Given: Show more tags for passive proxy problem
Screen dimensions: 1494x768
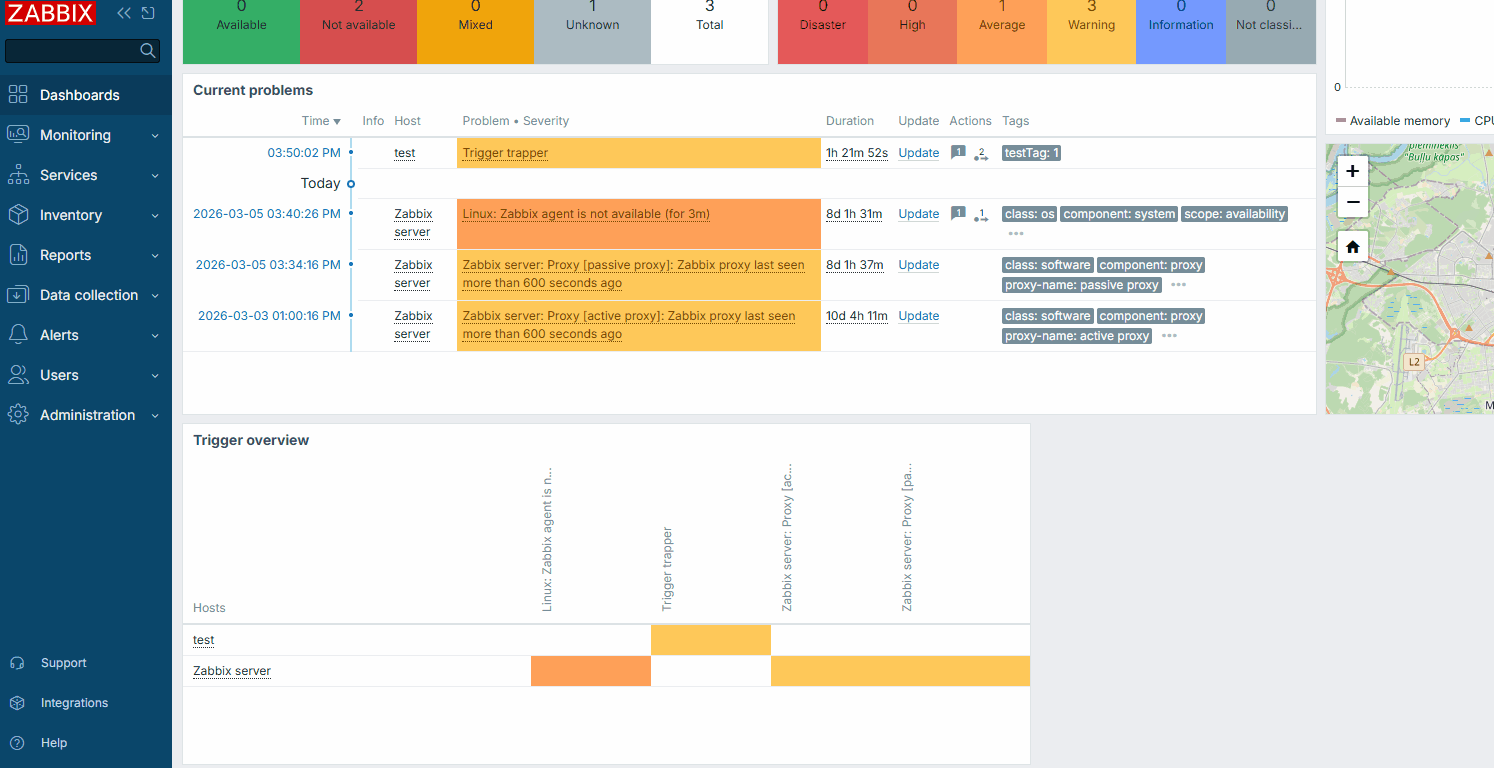Looking at the screenshot, I should 1178,285.
